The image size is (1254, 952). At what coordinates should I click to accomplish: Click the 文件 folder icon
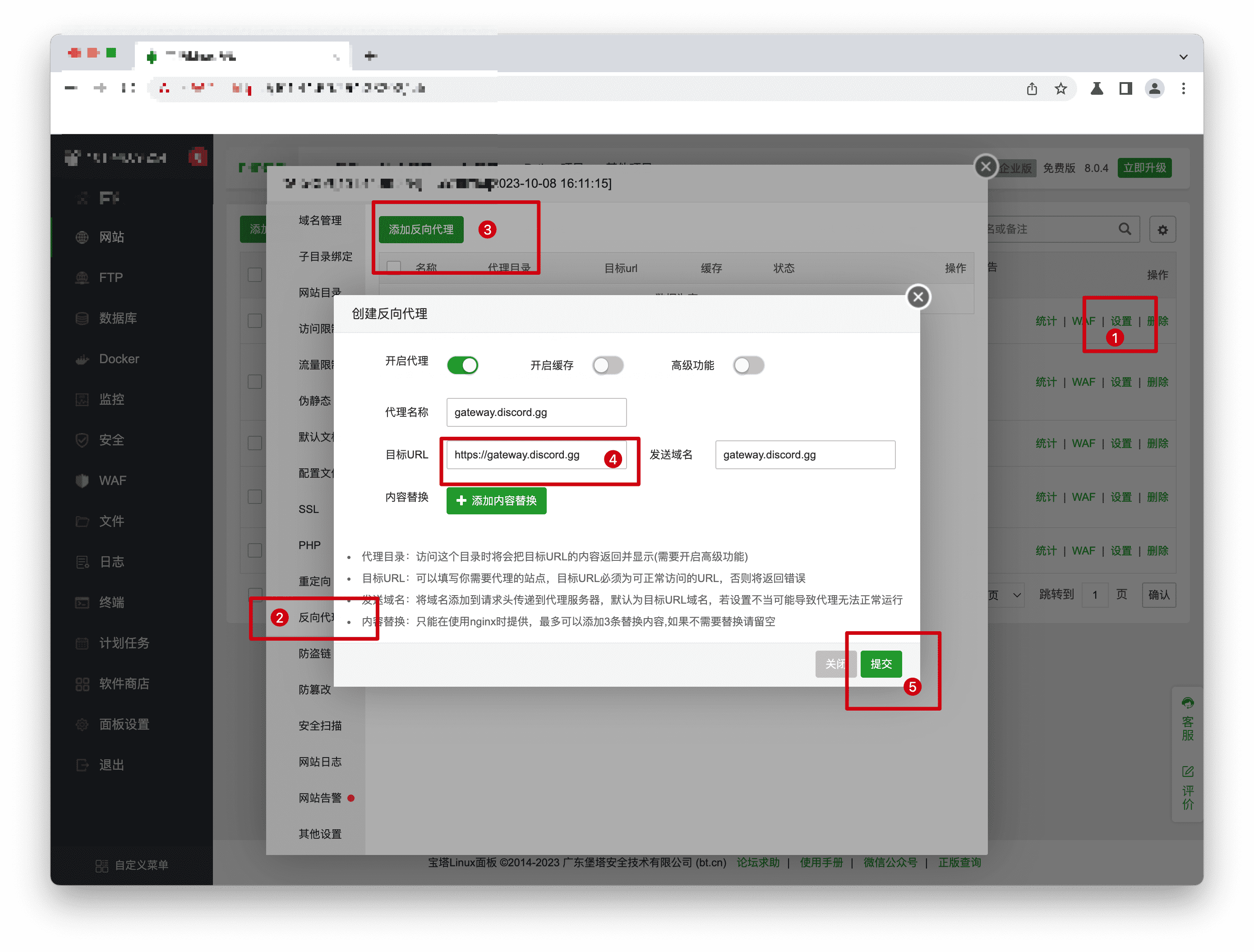pyautogui.click(x=82, y=521)
